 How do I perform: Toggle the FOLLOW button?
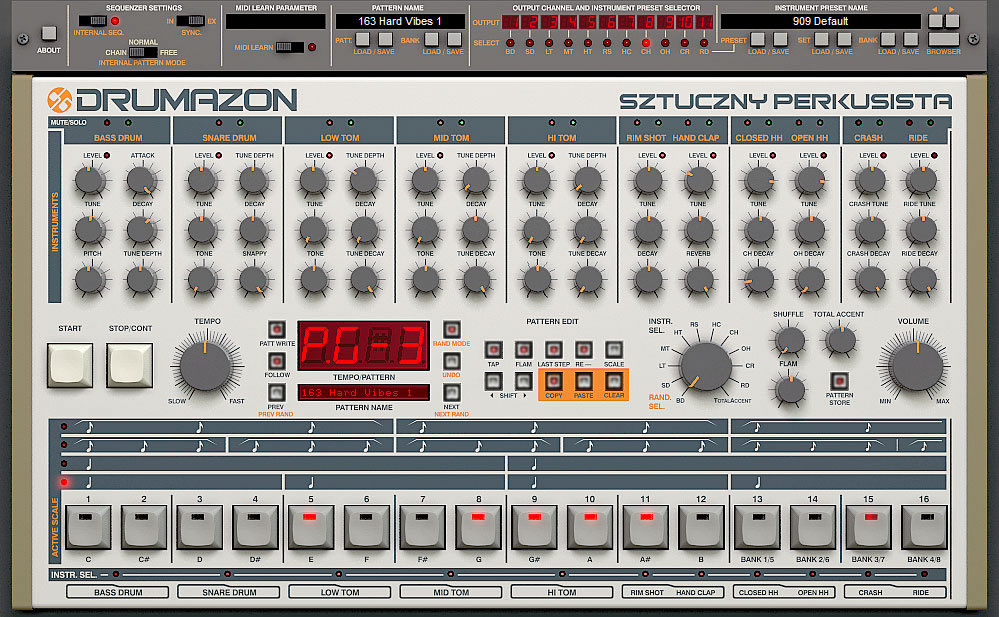[x=277, y=361]
